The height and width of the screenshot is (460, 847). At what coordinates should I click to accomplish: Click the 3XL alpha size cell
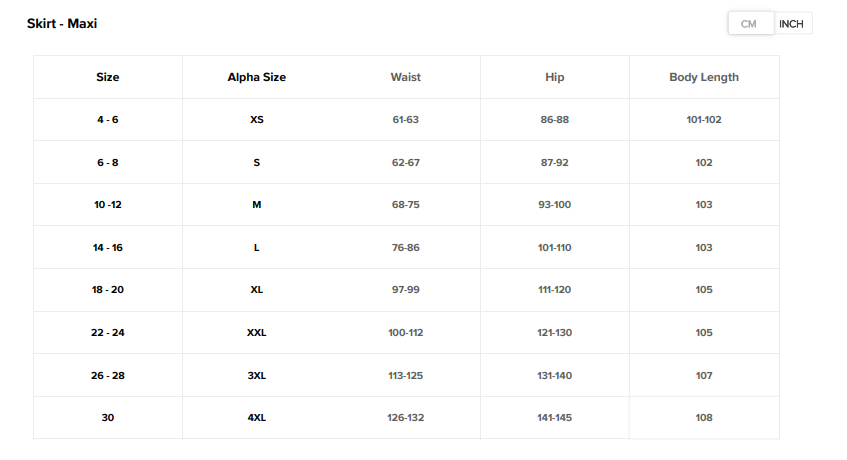point(257,375)
